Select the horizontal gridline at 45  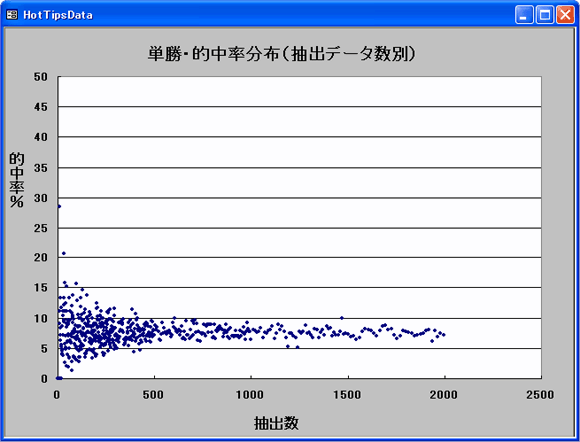coord(300,107)
